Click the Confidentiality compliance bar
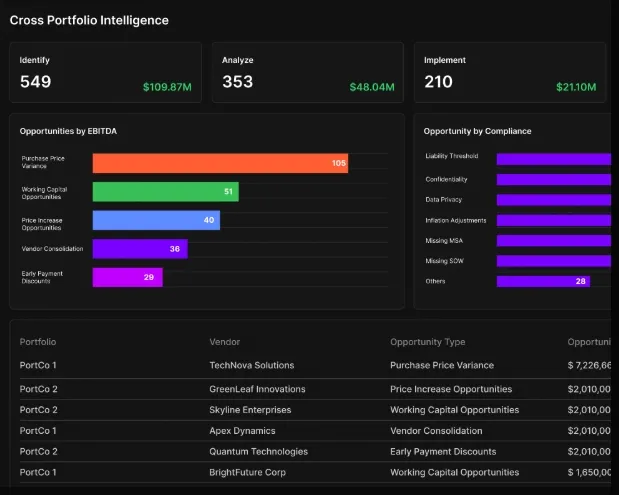Viewport: 619px width, 495px height. (554, 180)
